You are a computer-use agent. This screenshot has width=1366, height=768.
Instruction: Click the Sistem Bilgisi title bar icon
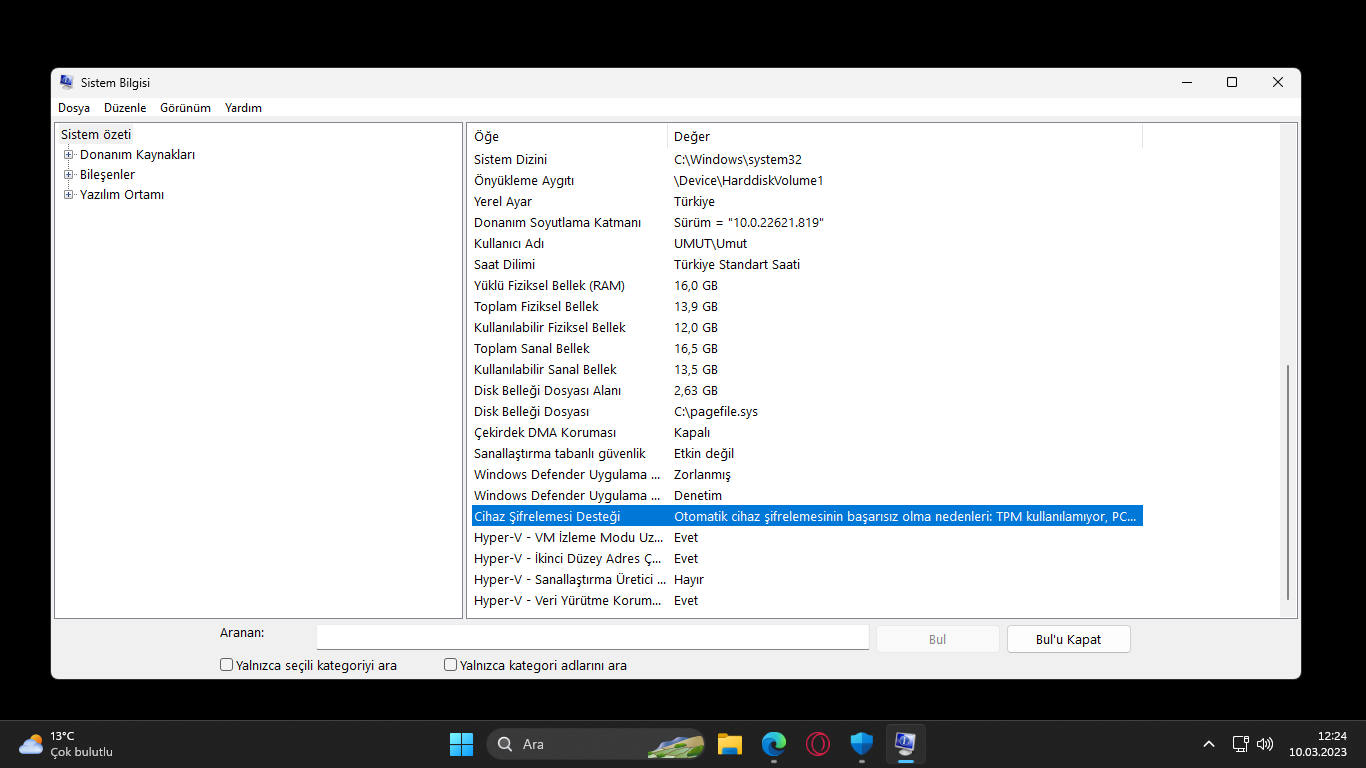pos(67,83)
